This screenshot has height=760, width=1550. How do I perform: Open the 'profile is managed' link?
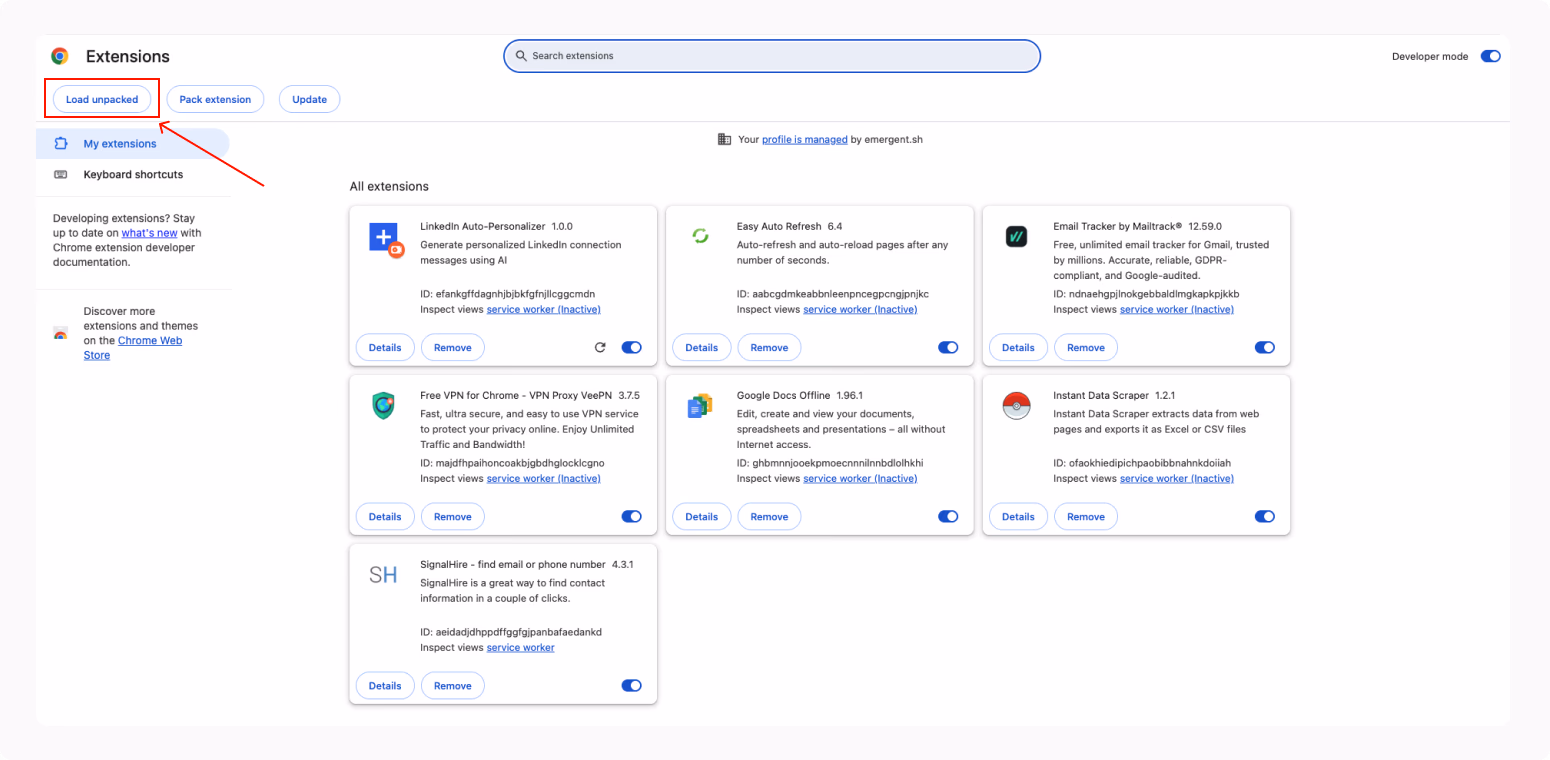pyautogui.click(x=805, y=139)
